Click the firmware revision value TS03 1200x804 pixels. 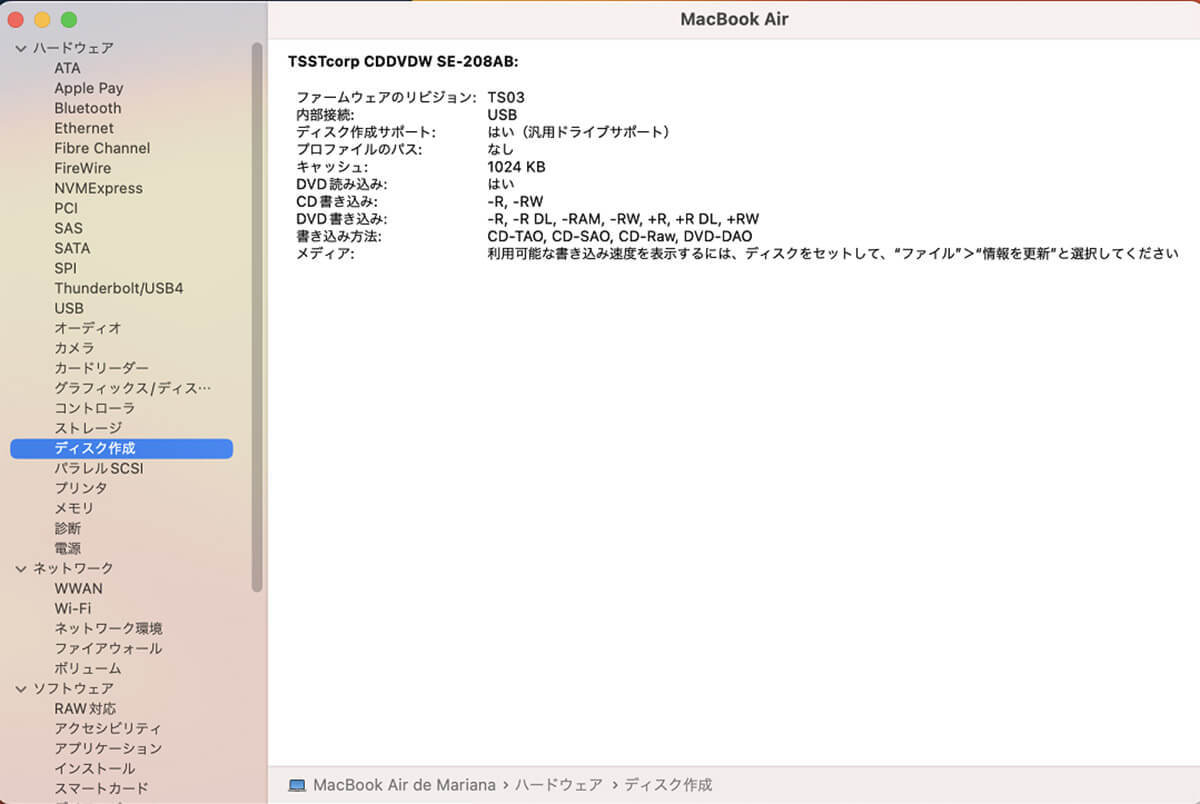[x=506, y=98]
